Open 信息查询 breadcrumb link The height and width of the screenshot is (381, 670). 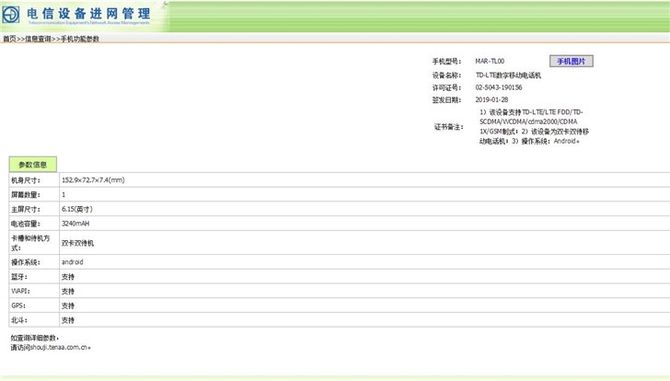point(38,39)
